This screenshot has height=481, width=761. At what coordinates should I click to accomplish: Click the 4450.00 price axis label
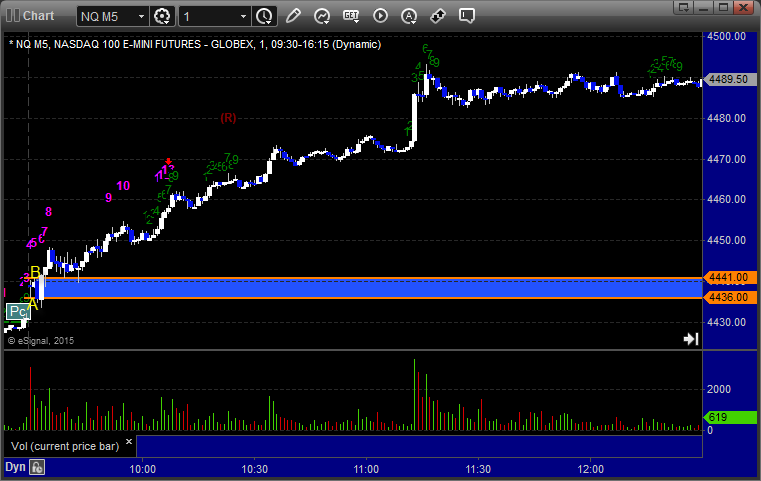(x=727, y=240)
